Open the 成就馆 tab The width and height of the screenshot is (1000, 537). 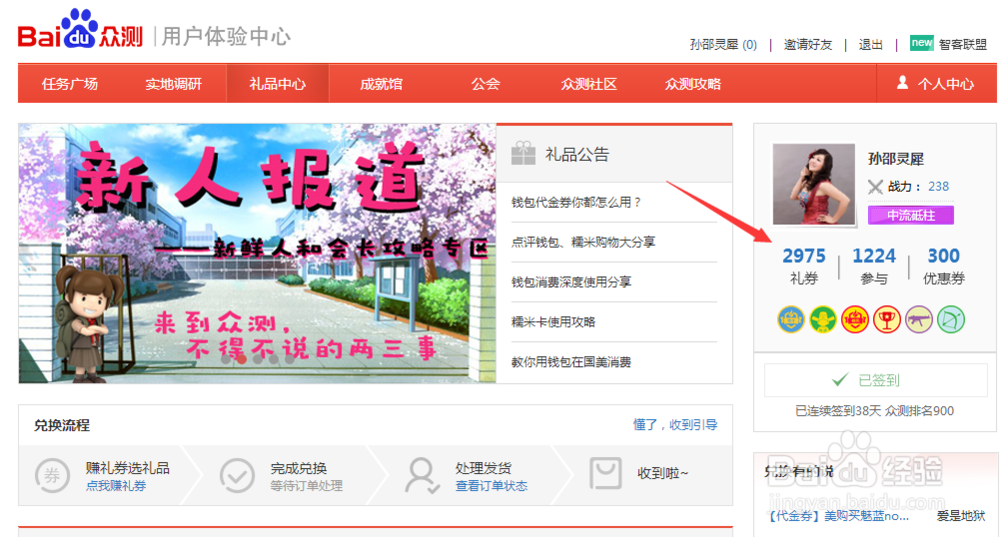(381, 84)
